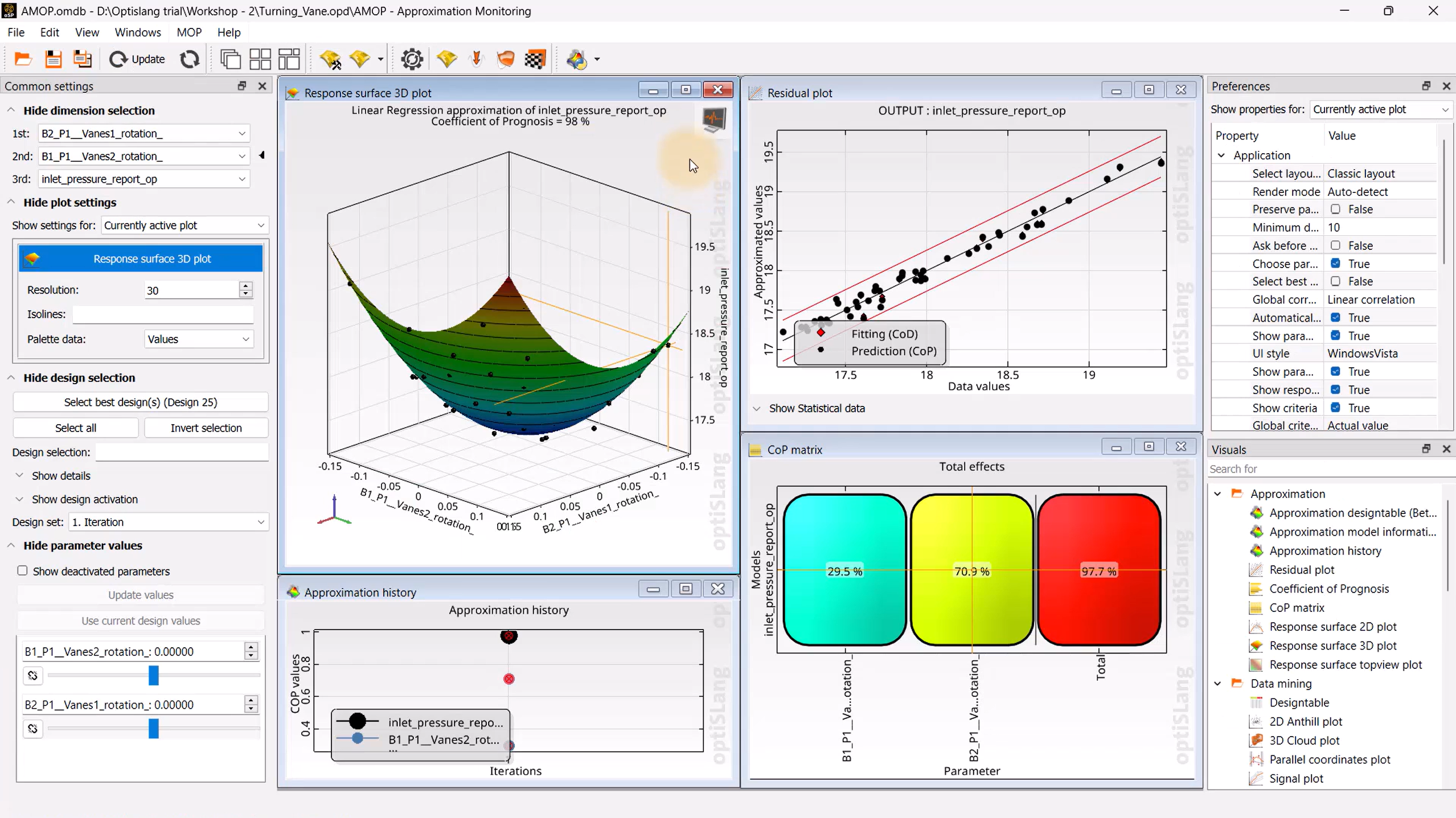1456x818 pixels.
Task: Float the Common settings panel
Action: tap(242, 86)
